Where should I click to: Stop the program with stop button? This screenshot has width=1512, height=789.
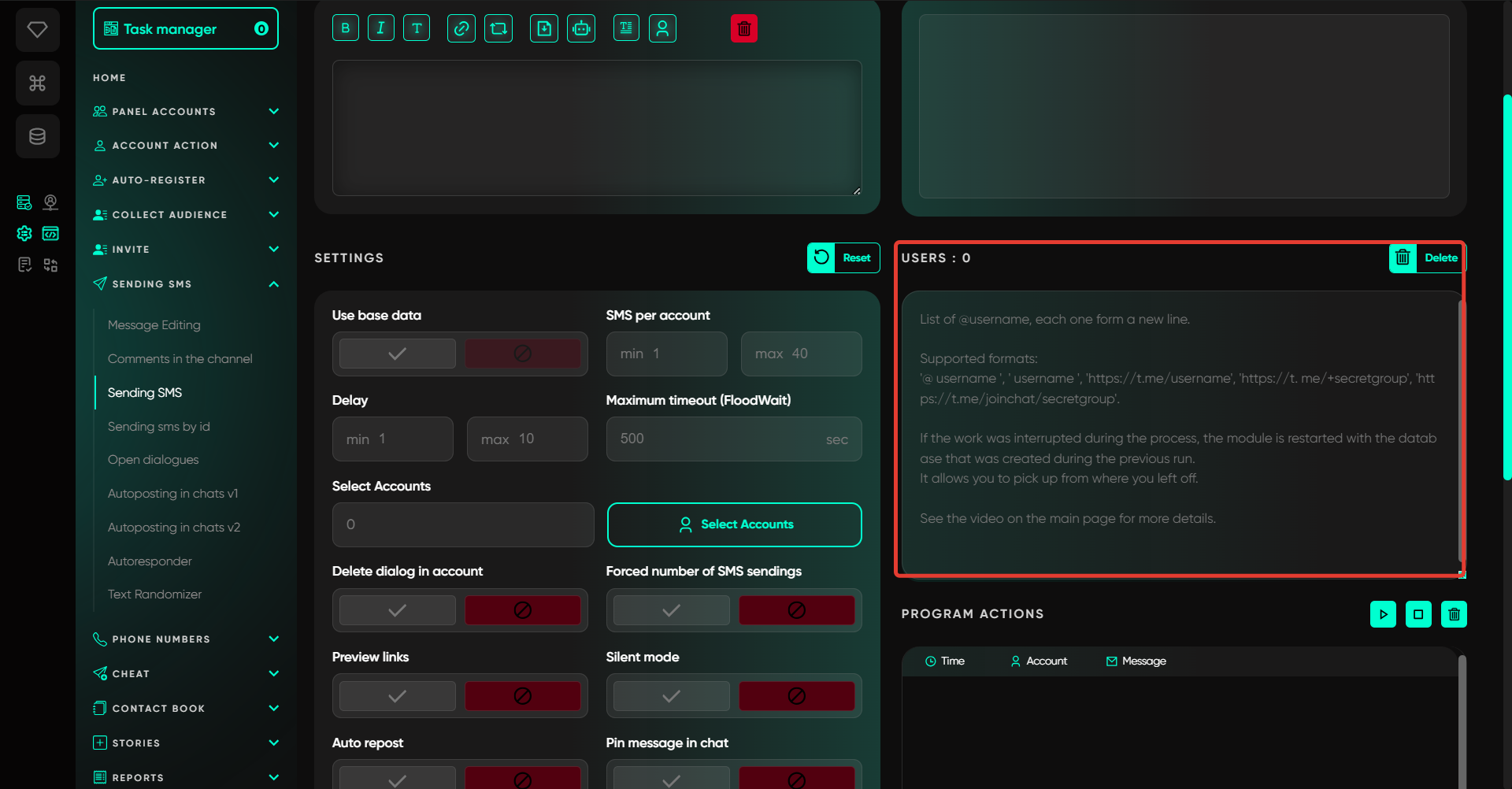(1418, 614)
